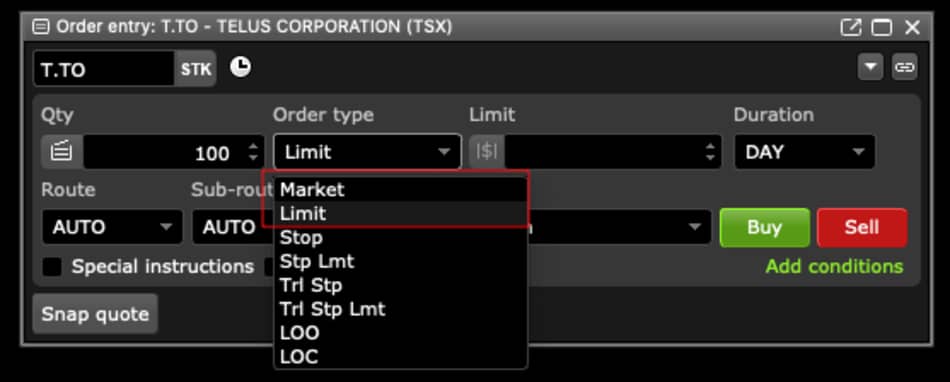This screenshot has width=950, height=382.
Task: Open the pop-out window icon in the title bar
Action: (851, 27)
